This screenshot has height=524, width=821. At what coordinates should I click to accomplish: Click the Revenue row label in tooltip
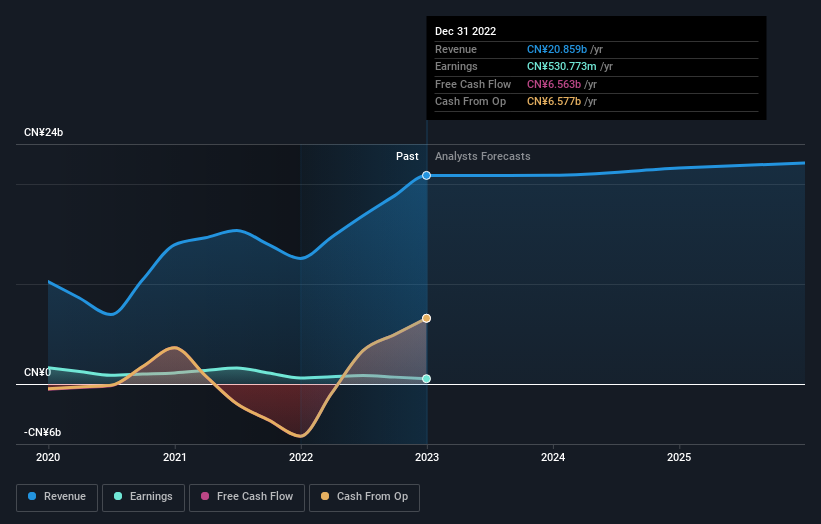[x=456, y=49]
